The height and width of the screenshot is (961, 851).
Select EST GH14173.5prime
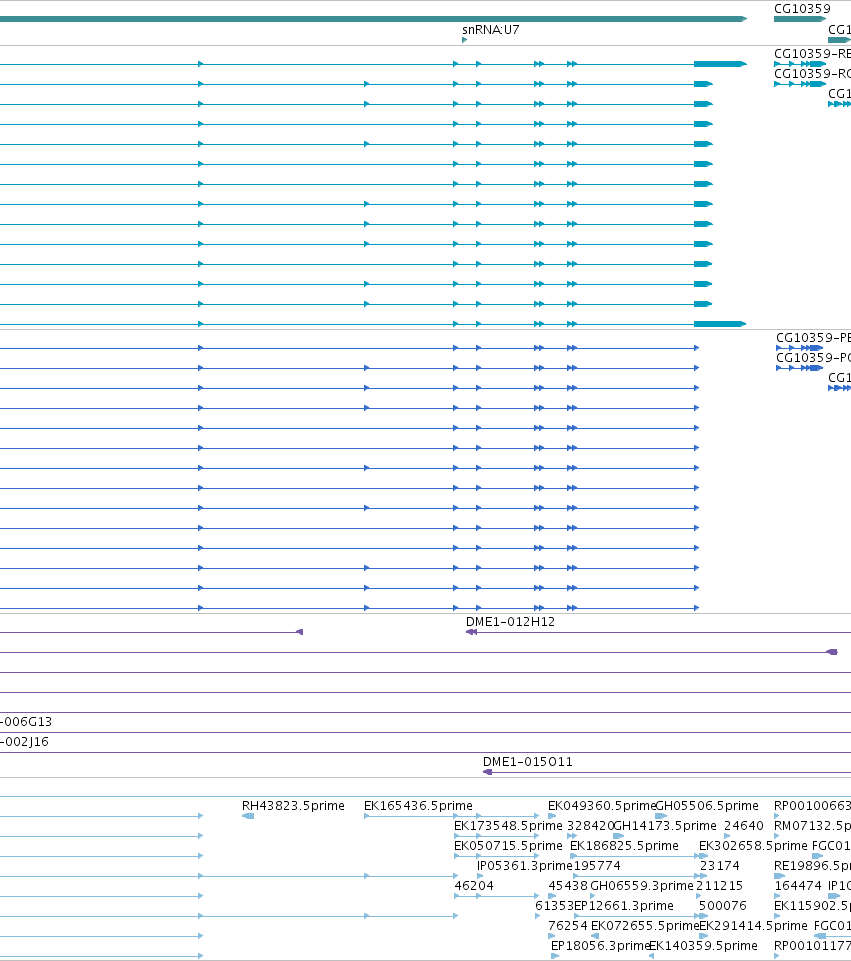(x=665, y=826)
